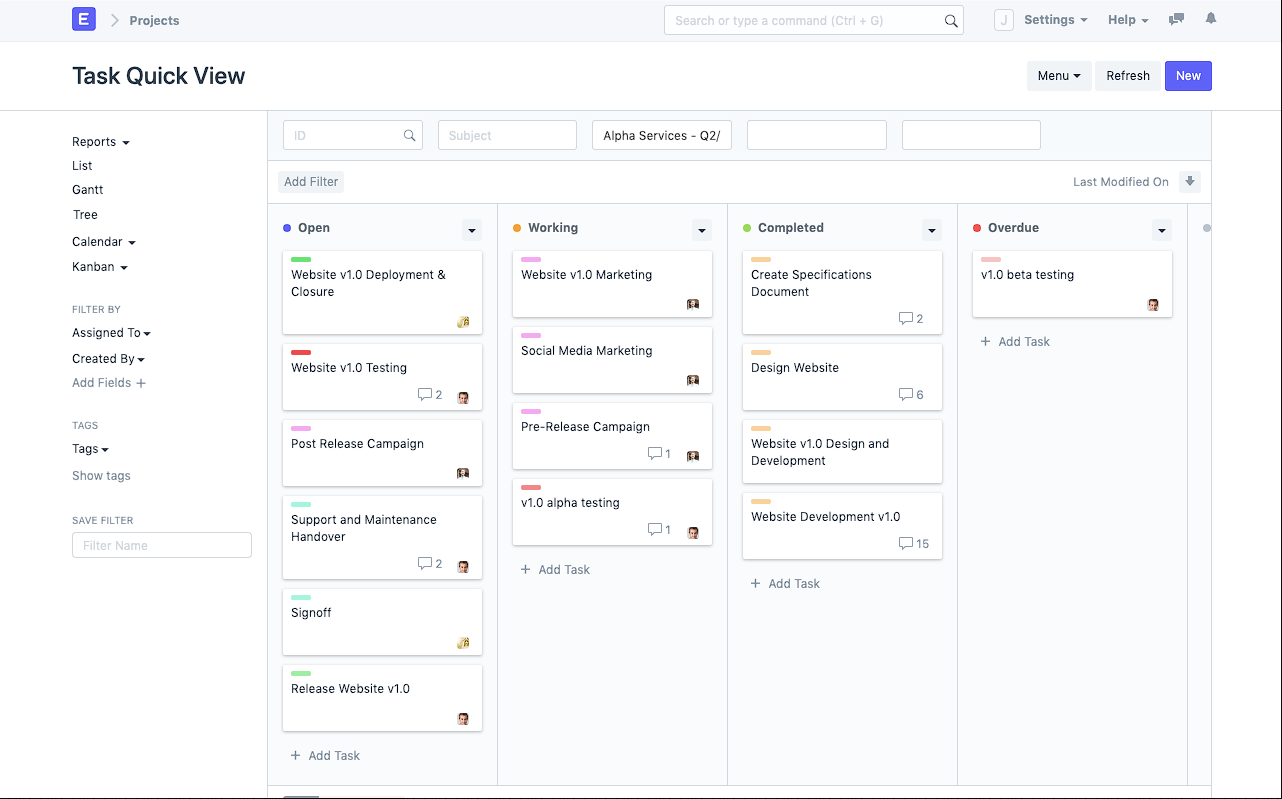Add Task in the Completed column

pyautogui.click(x=785, y=584)
